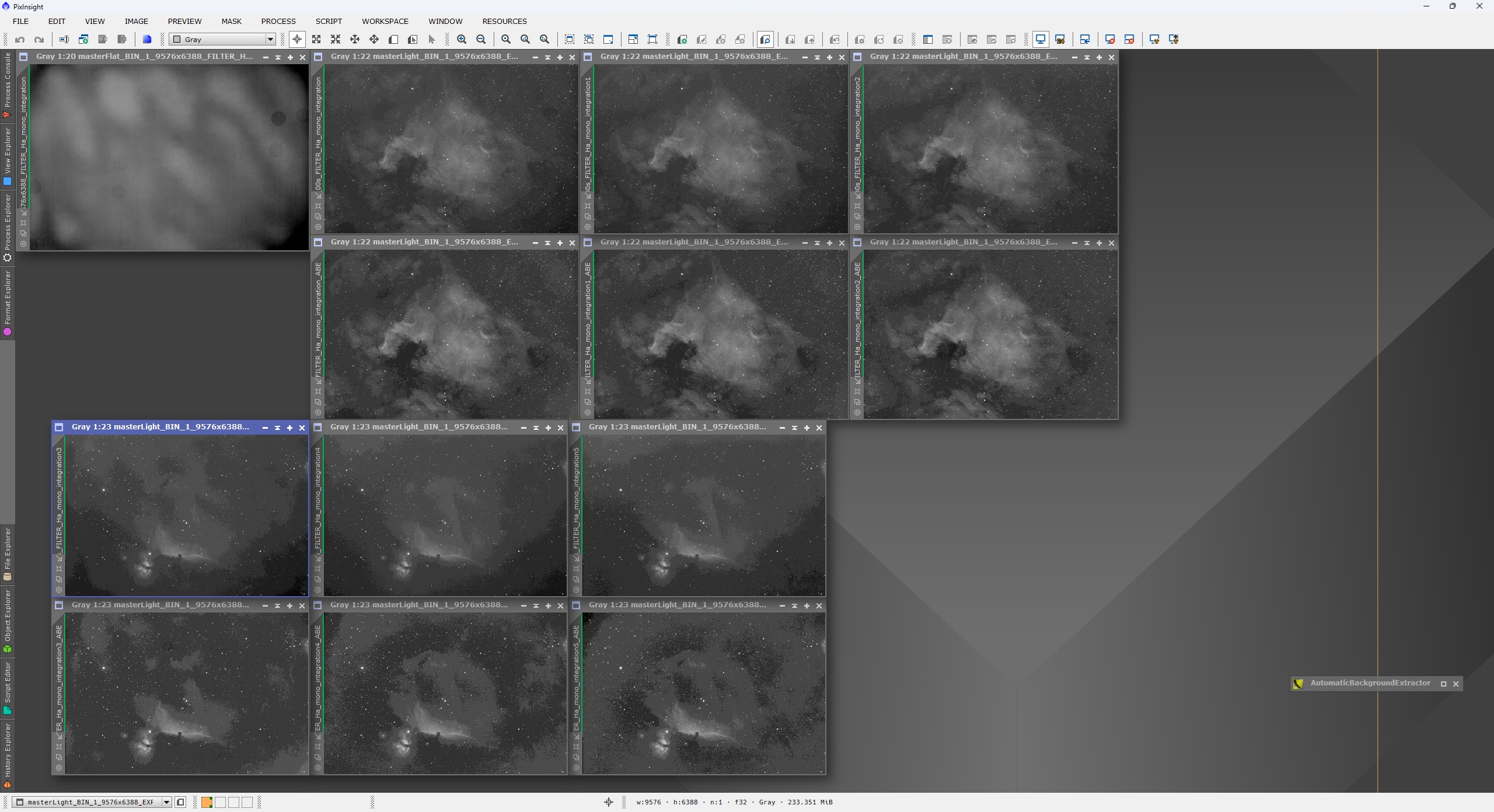The image size is (1494, 812).
Task: Select the New Preview mode tool
Action: pyautogui.click(x=393, y=40)
